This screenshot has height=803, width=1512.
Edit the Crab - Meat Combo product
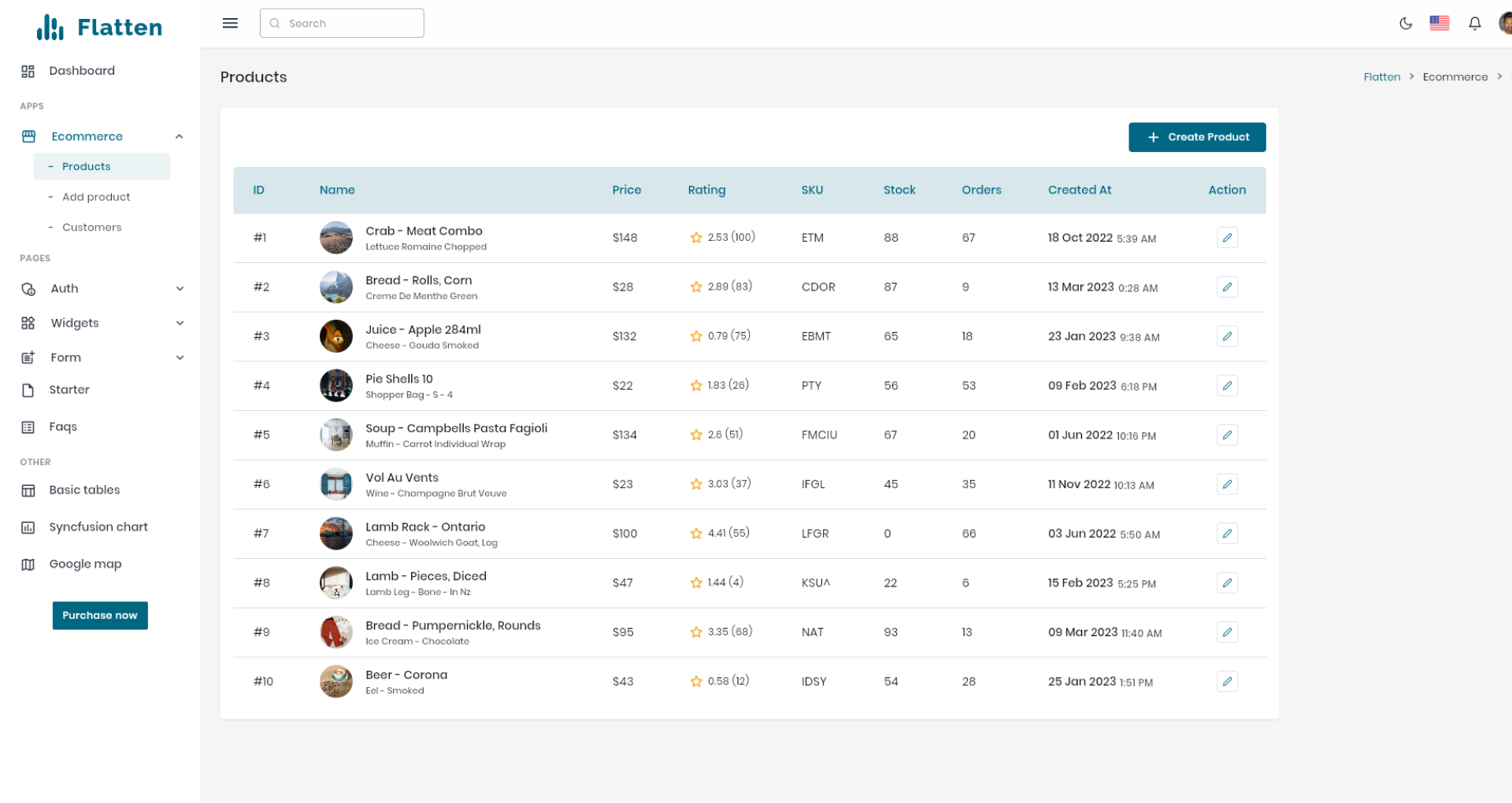pyautogui.click(x=1227, y=237)
